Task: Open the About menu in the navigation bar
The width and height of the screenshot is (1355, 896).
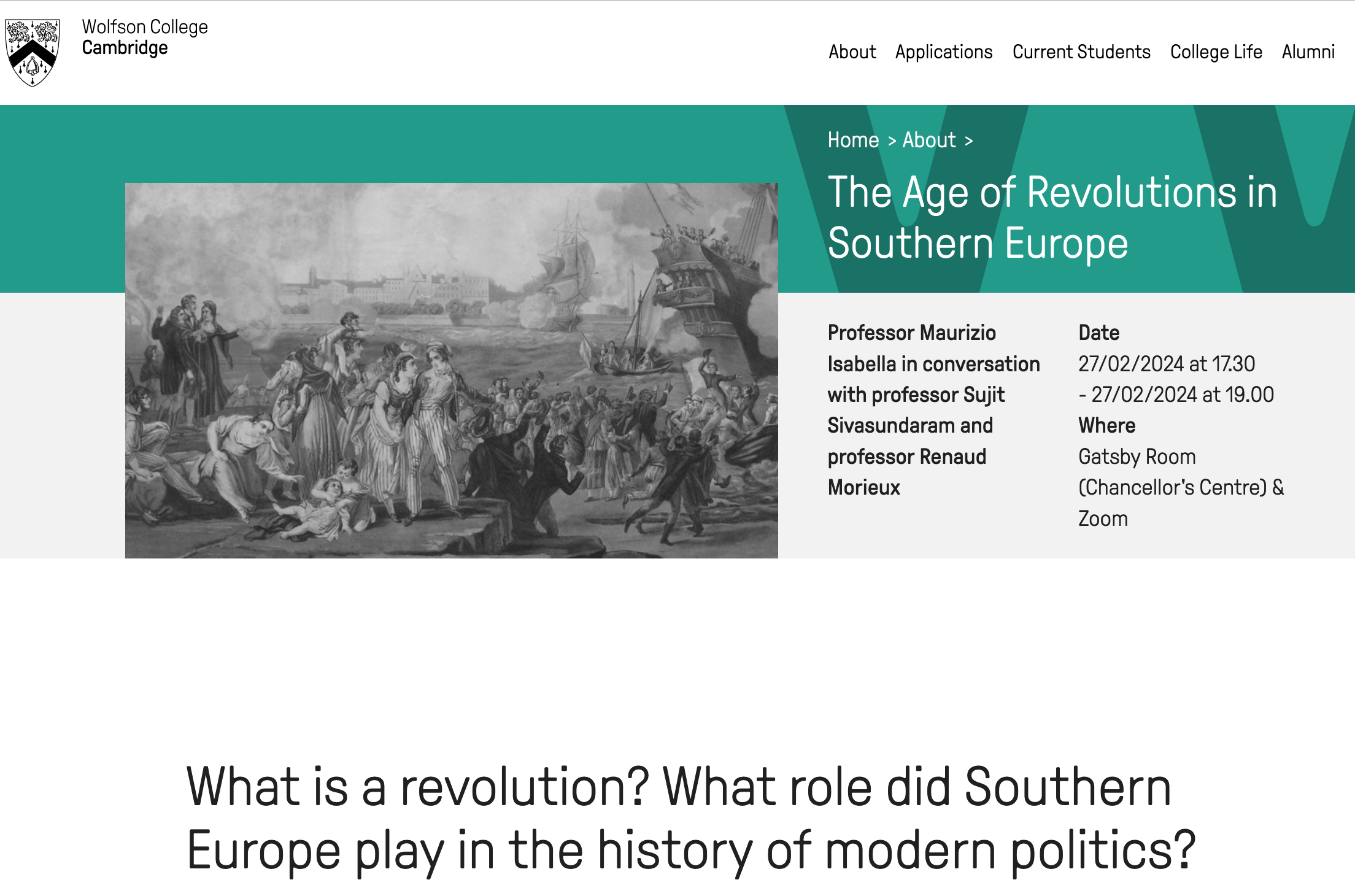Action: [x=852, y=52]
